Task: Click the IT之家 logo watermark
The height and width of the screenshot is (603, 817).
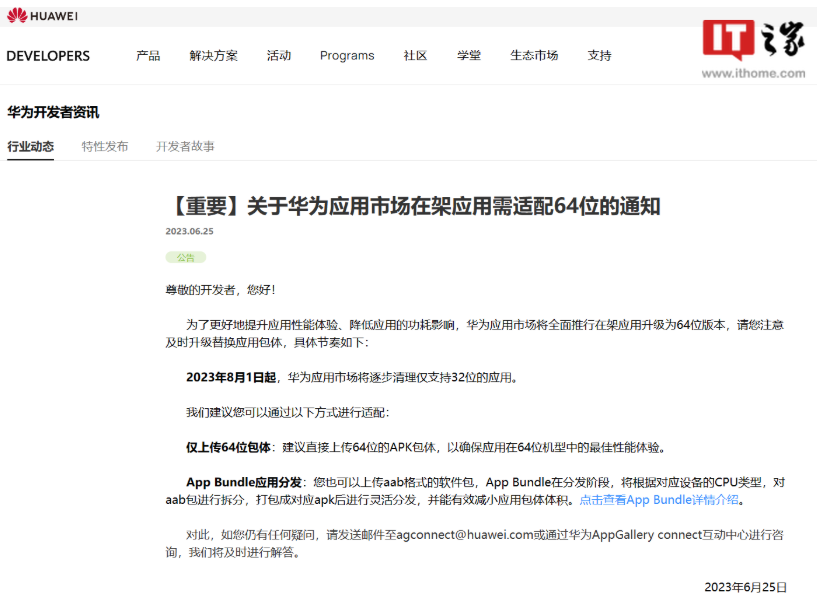Action: (752, 40)
